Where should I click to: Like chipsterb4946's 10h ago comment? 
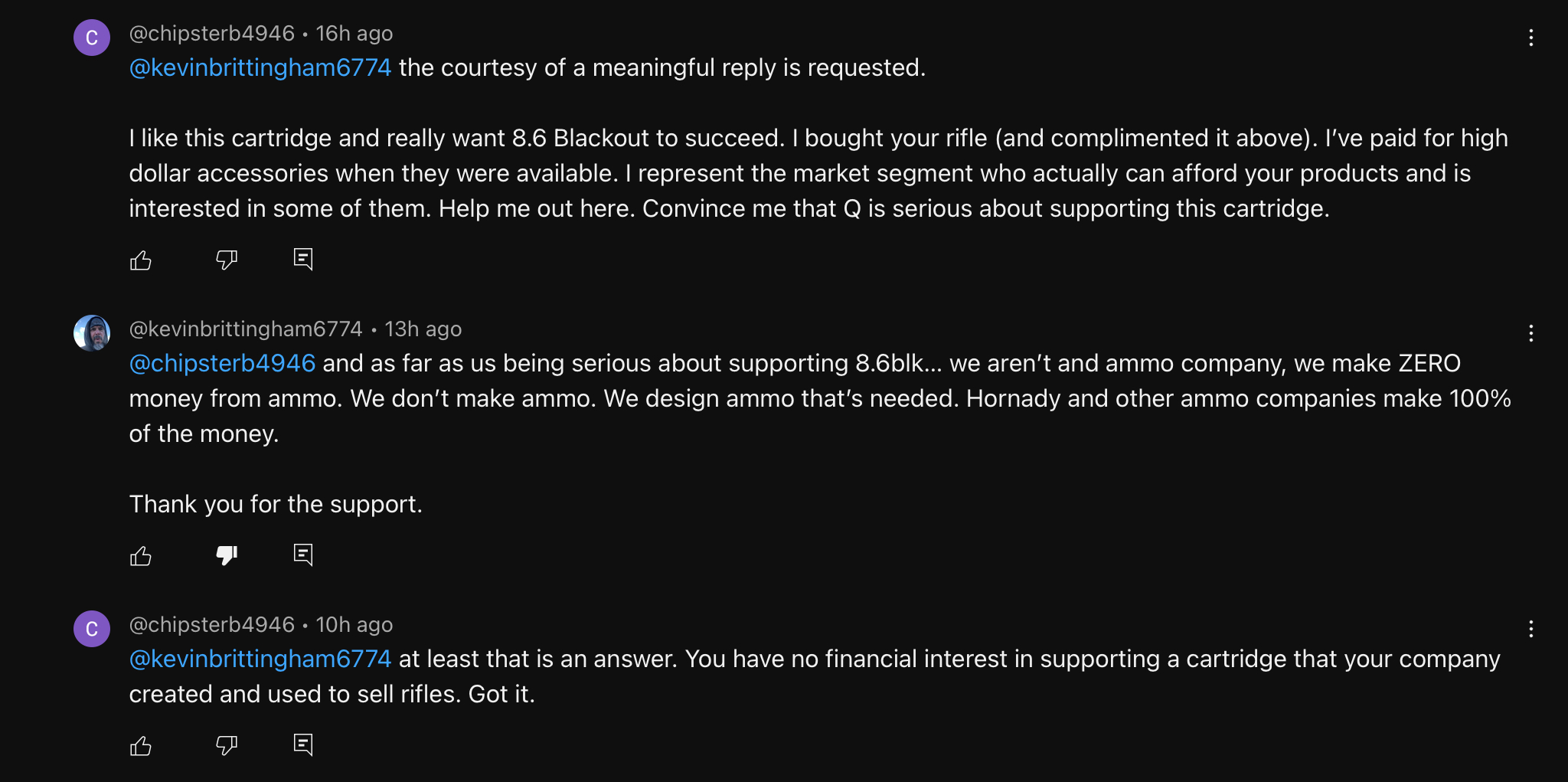[x=141, y=746]
